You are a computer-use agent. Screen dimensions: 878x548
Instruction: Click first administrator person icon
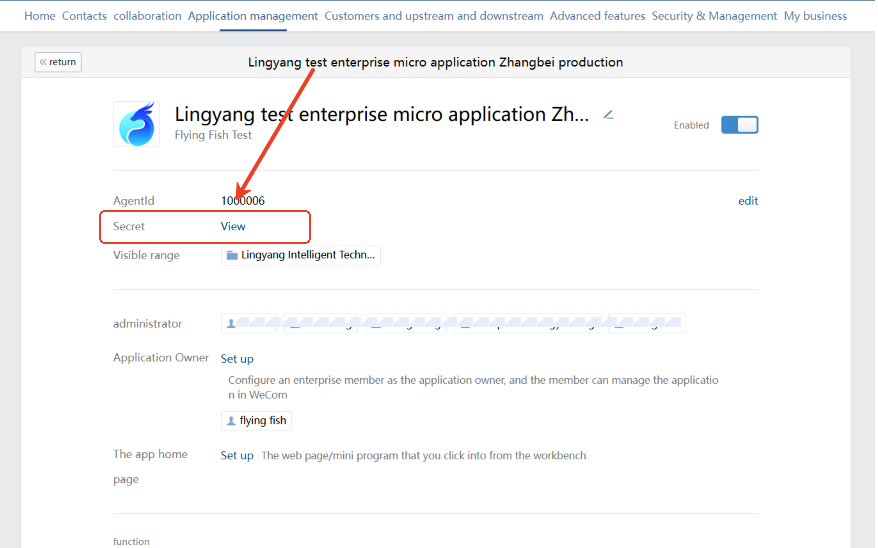[x=231, y=324]
